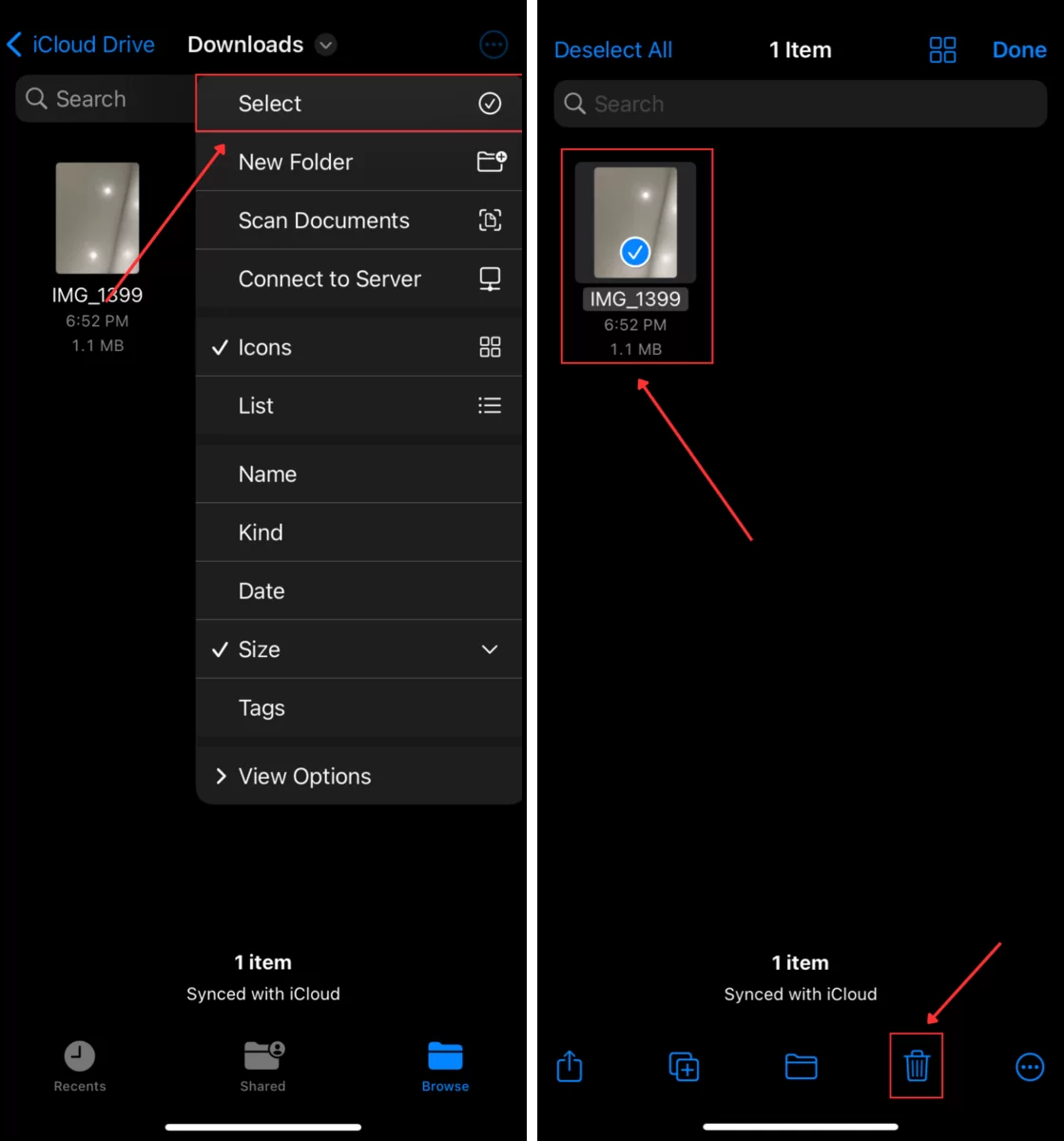Open the Recents tab
The width and height of the screenshot is (1064, 1141).
[x=80, y=1066]
